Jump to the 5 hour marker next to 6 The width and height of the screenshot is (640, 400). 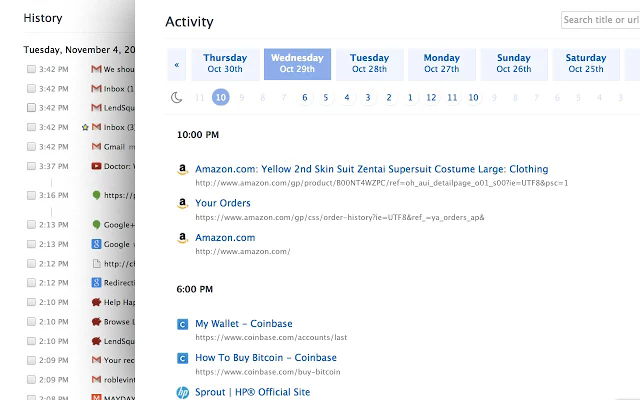click(326, 98)
